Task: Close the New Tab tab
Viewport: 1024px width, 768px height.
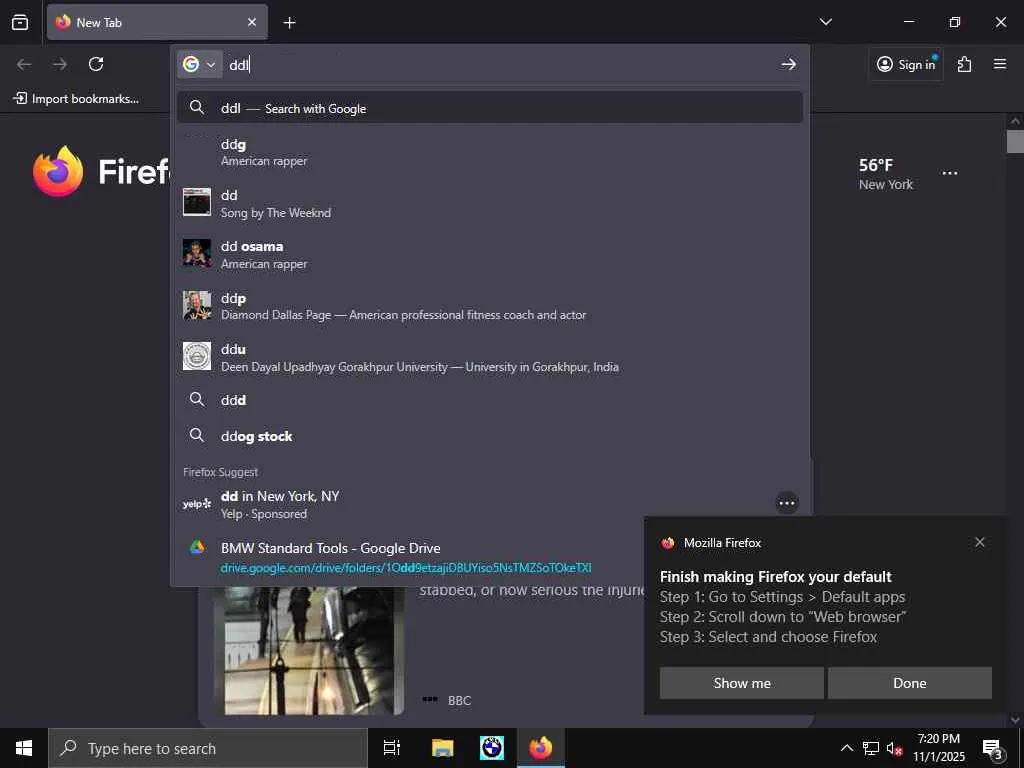Action: [x=252, y=22]
